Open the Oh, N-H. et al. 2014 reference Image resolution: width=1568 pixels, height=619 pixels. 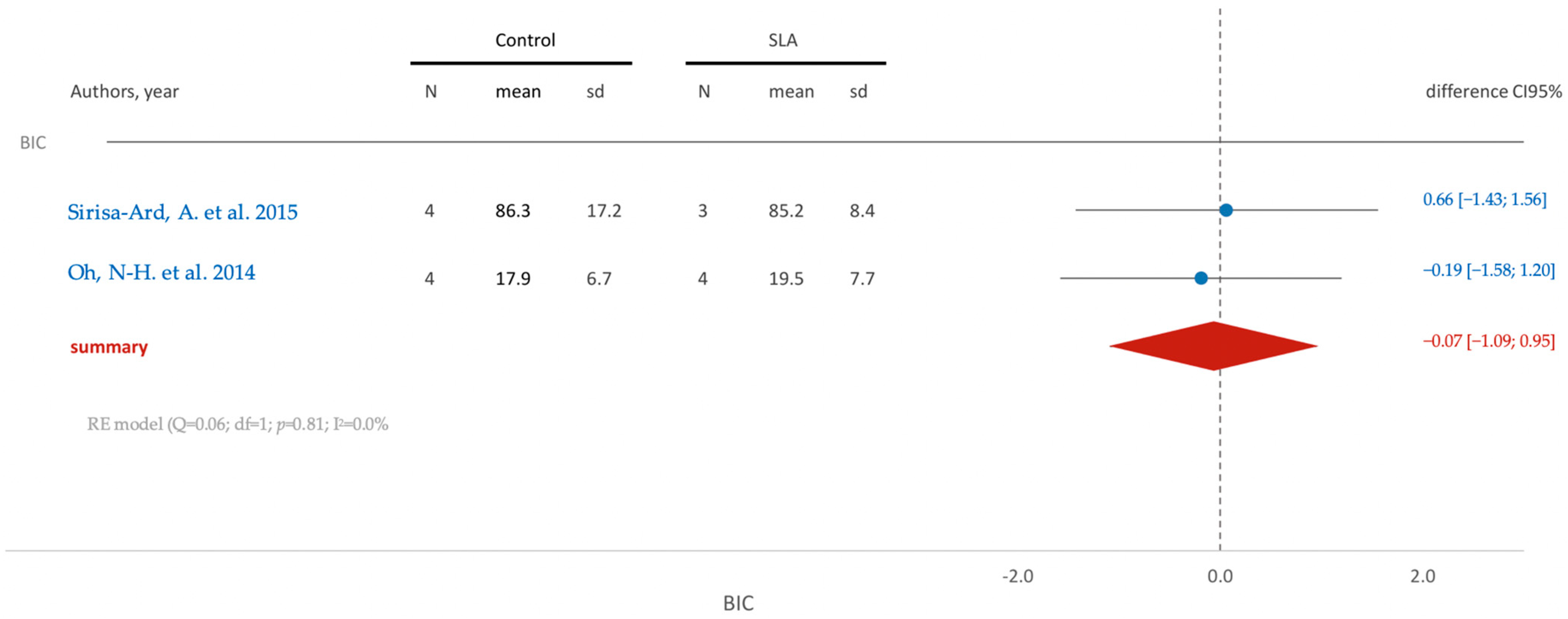point(161,272)
